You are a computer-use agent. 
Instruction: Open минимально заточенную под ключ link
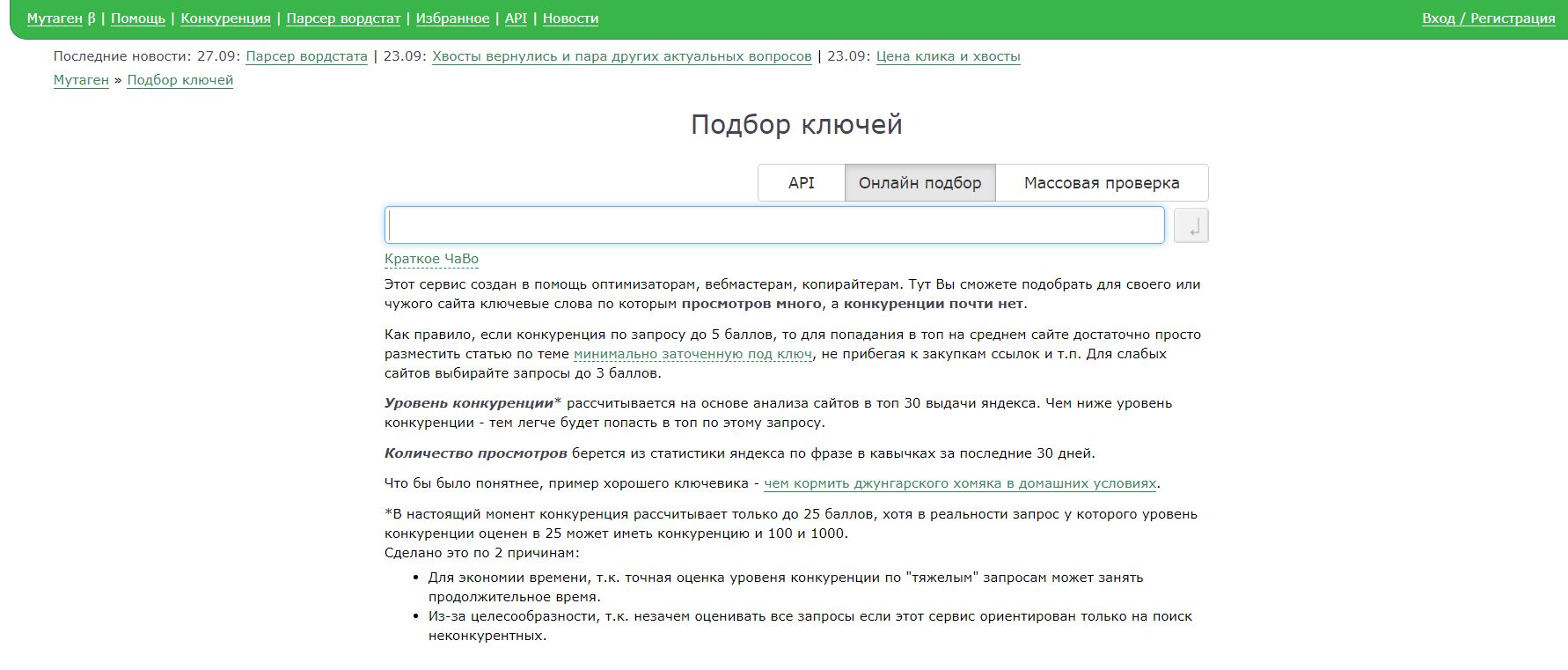(692, 354)
